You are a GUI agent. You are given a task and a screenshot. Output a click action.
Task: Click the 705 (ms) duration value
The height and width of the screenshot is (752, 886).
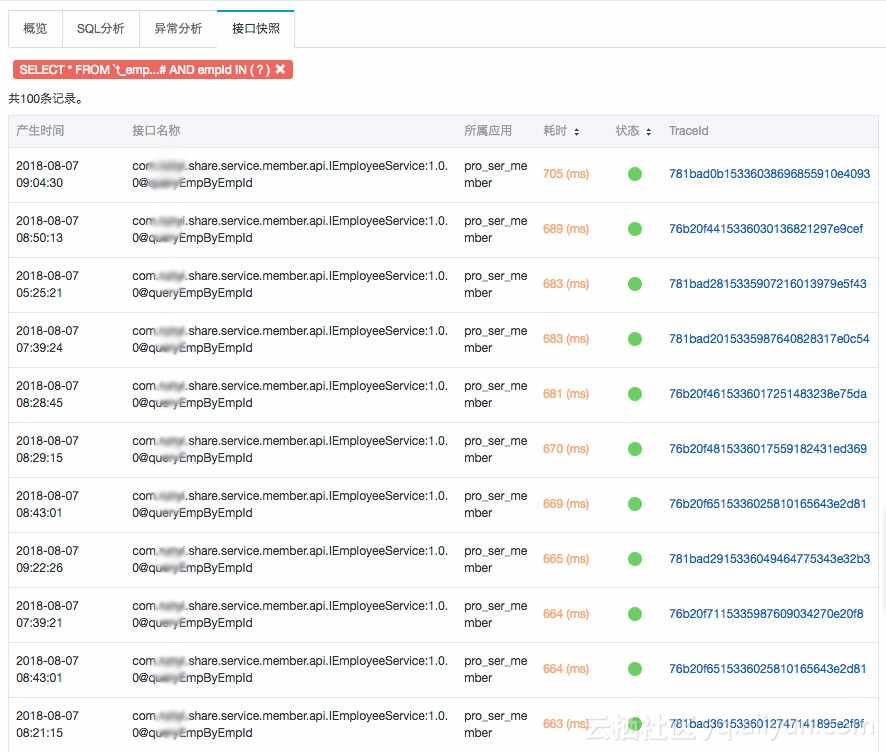click(x=566, y=174)
